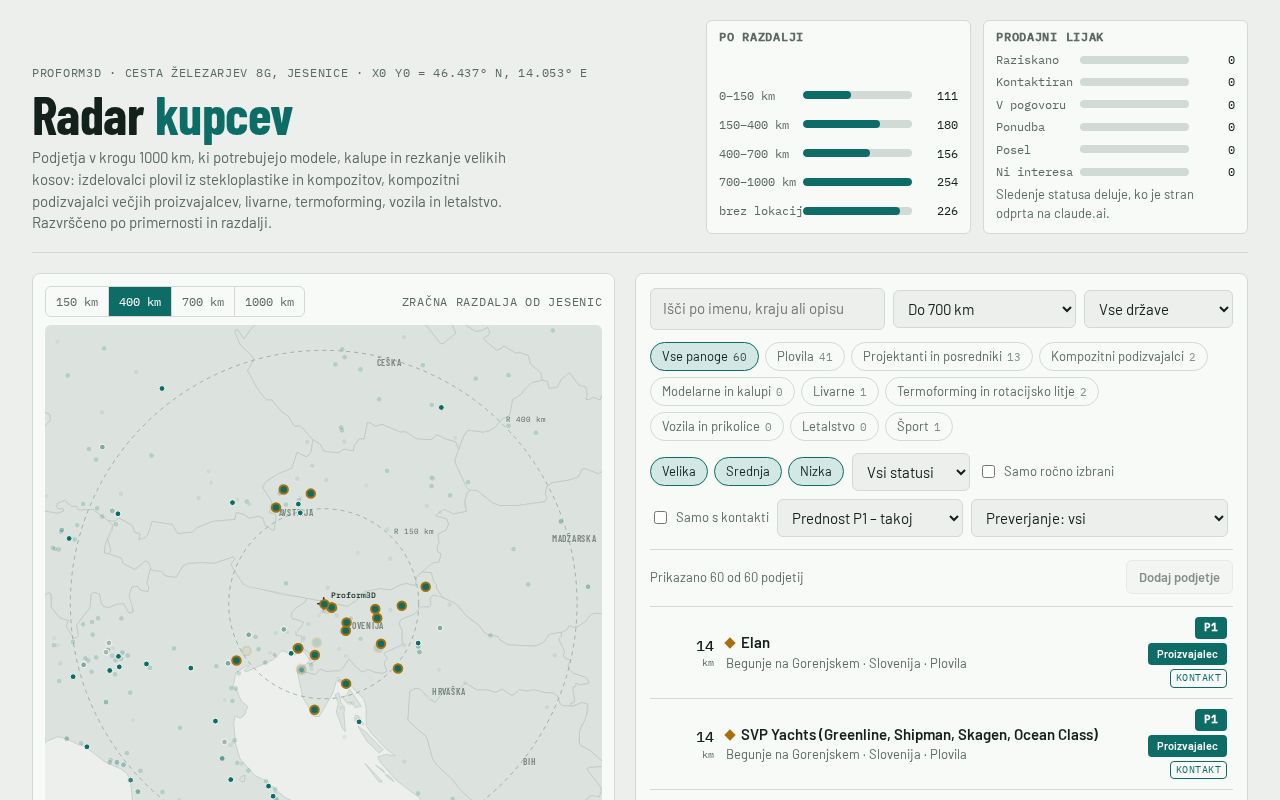Filter by the Livarne chip
The height and width of the screenshot is (800, 1280).
coord(840,392)
